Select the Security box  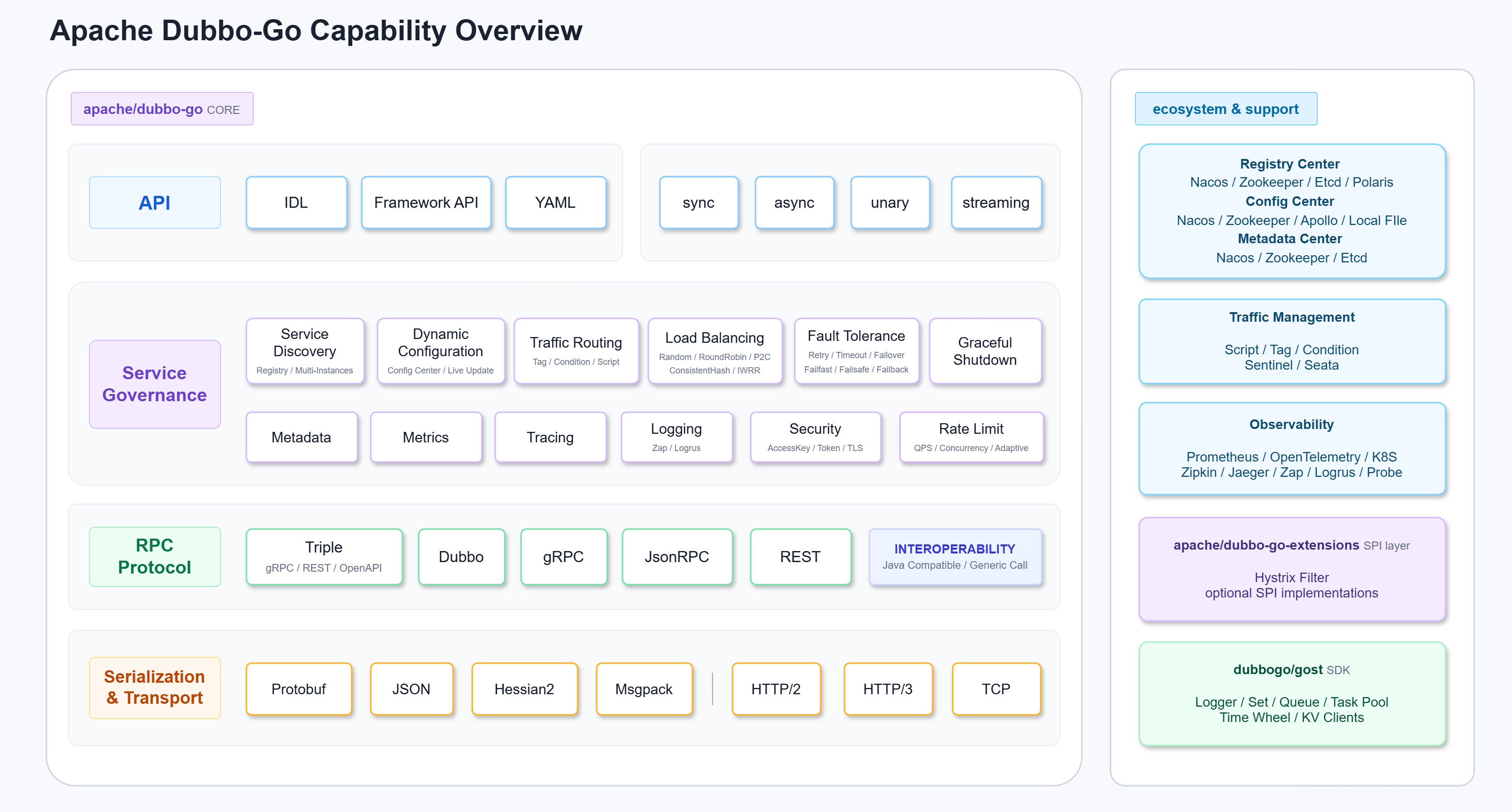(816, 438)
